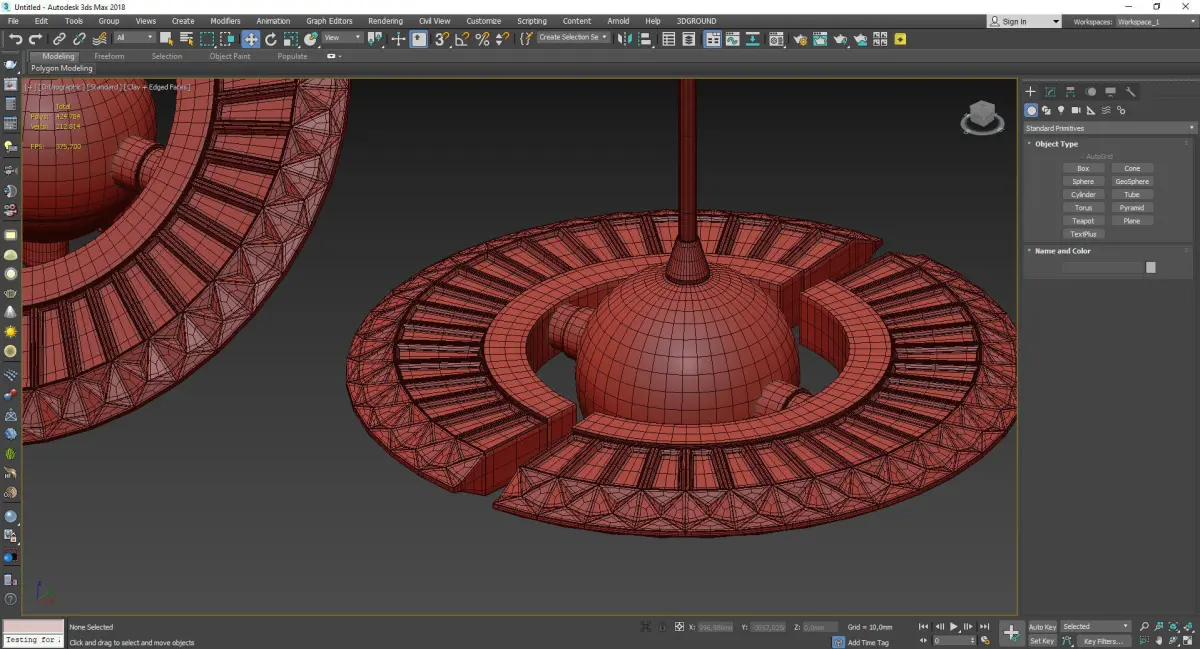Toggle Auto Key animation mode

click(x=1042, y=627)
